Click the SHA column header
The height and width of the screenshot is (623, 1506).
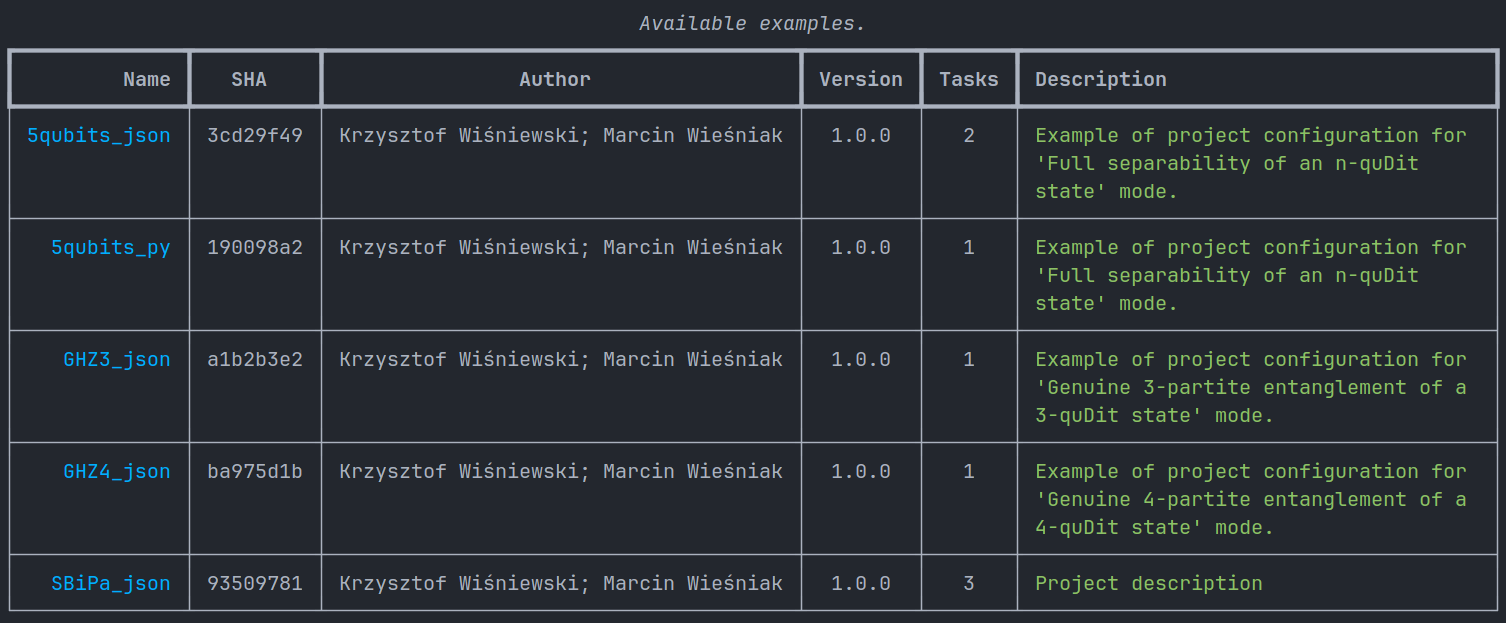pyautogui.click(x=249, y=80)
